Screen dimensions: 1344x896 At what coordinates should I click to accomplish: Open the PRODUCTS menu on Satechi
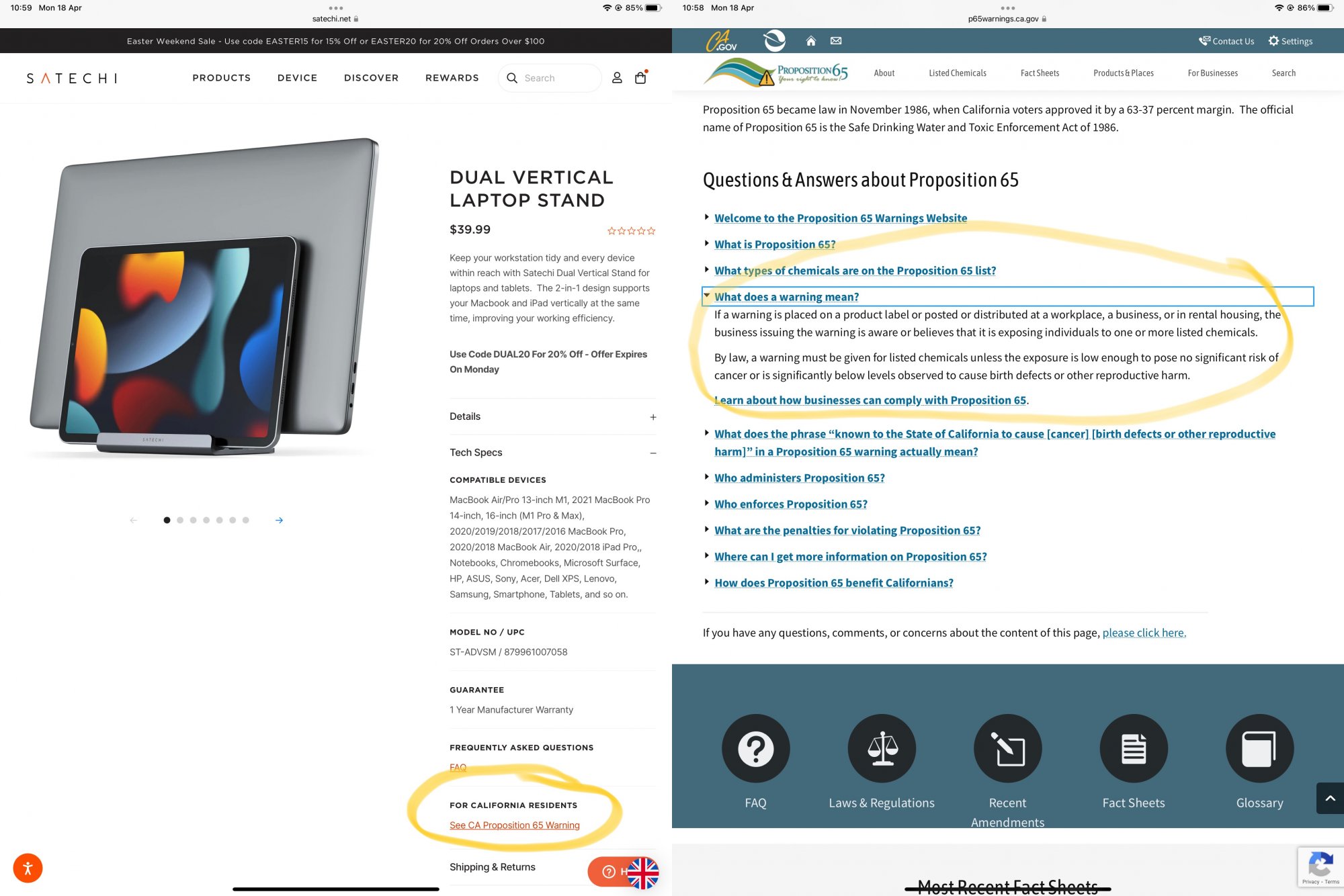pos(222,78)
